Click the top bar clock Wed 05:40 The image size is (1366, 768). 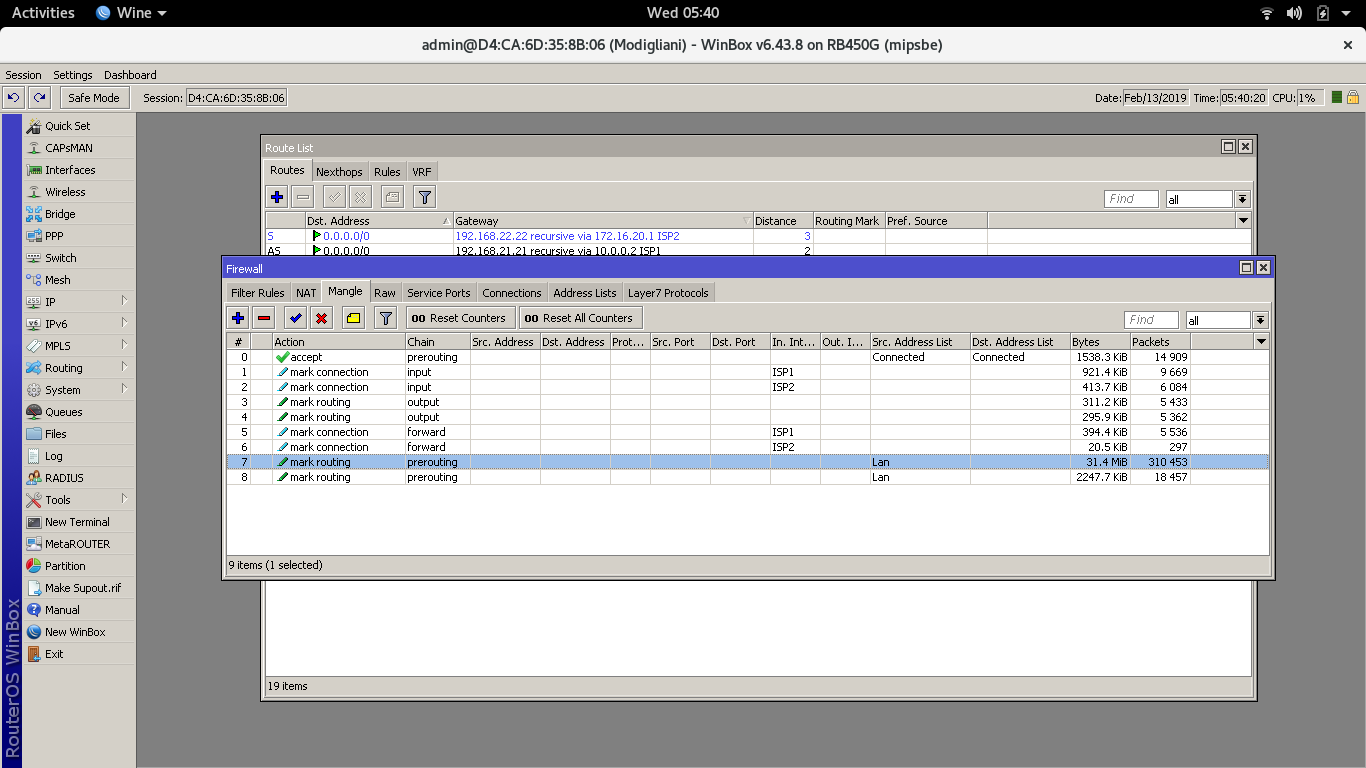683,13
